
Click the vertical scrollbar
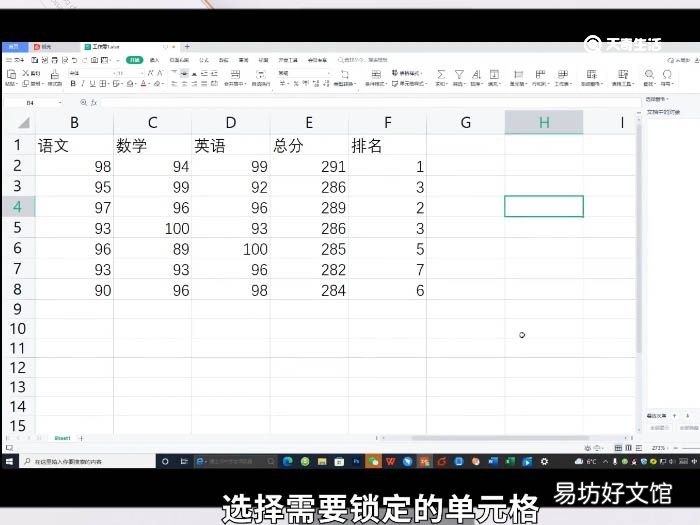pyautogui.click(x=638, y=238)
